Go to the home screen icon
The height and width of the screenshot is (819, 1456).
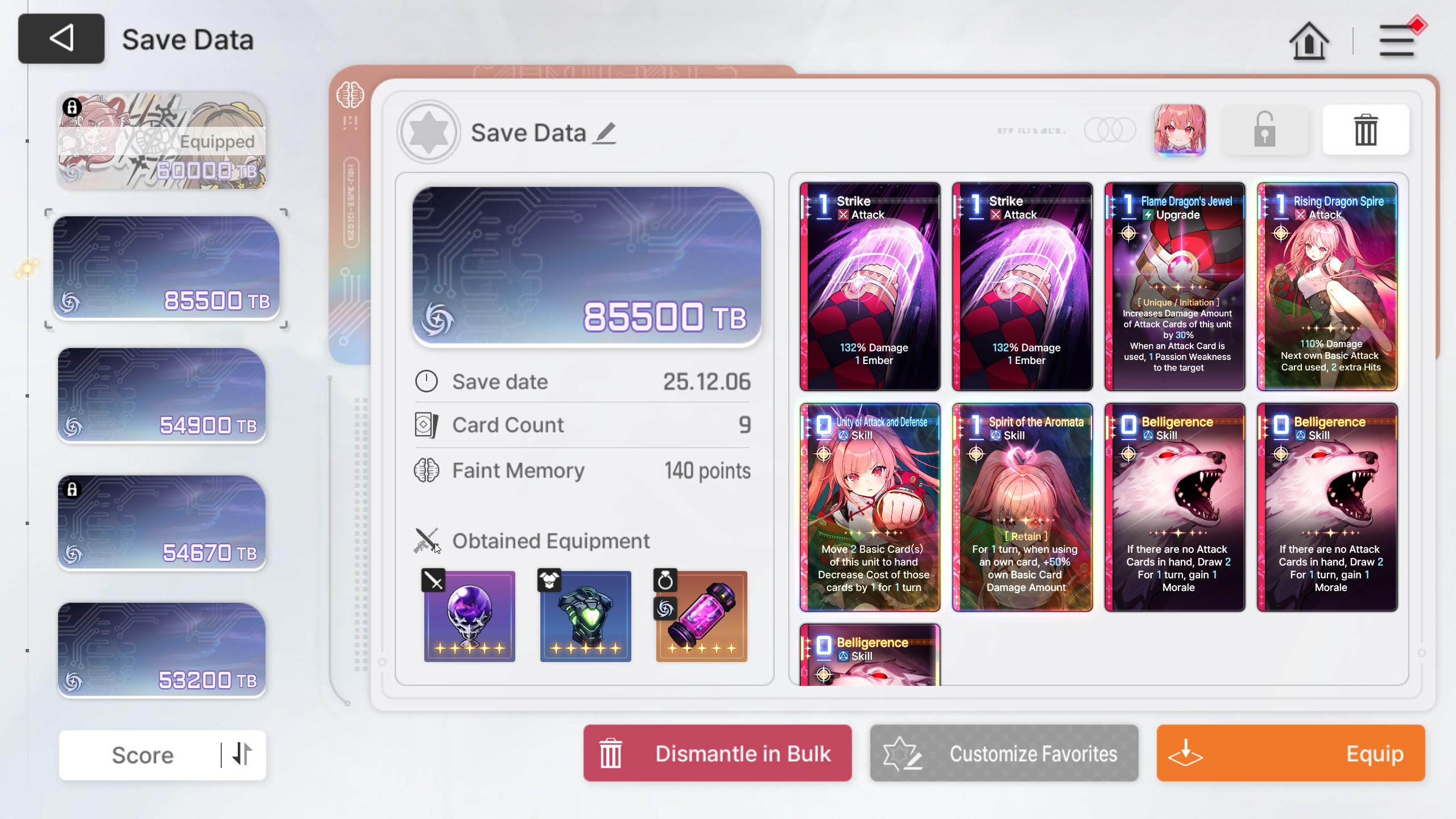(x=1309, y=40)
